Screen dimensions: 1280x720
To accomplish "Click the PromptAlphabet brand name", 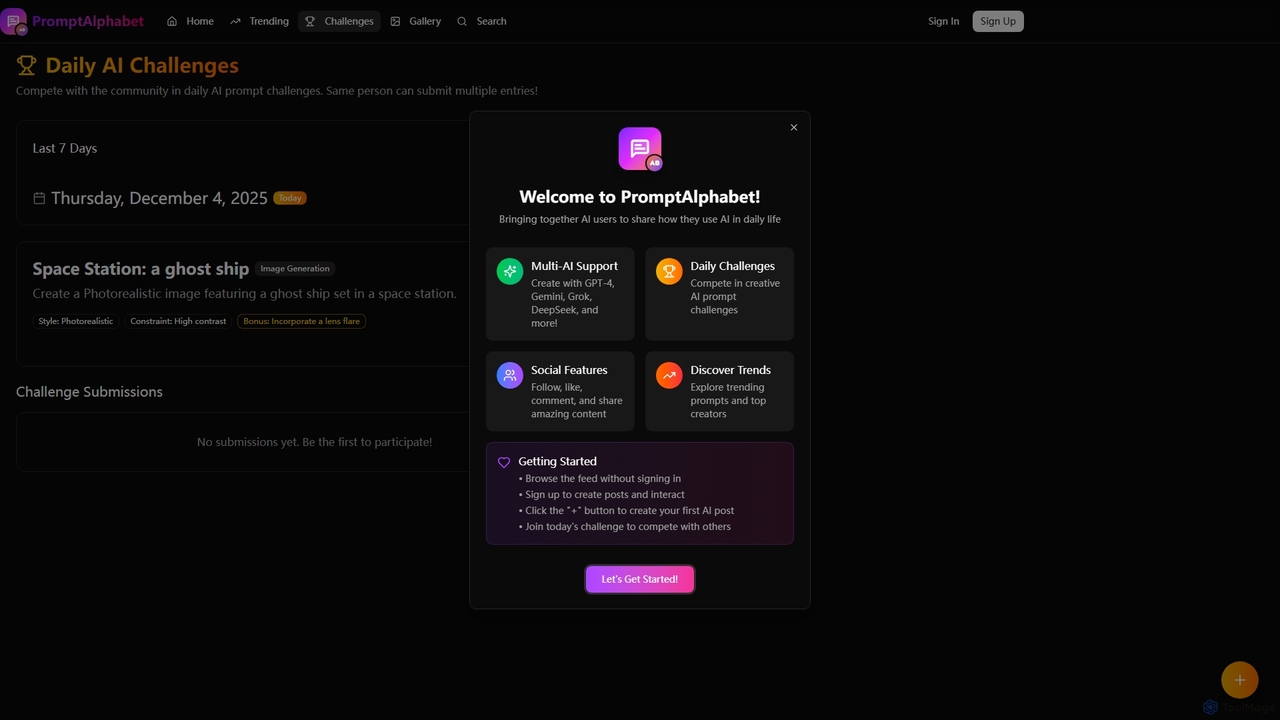I will (x=88, y=21).
